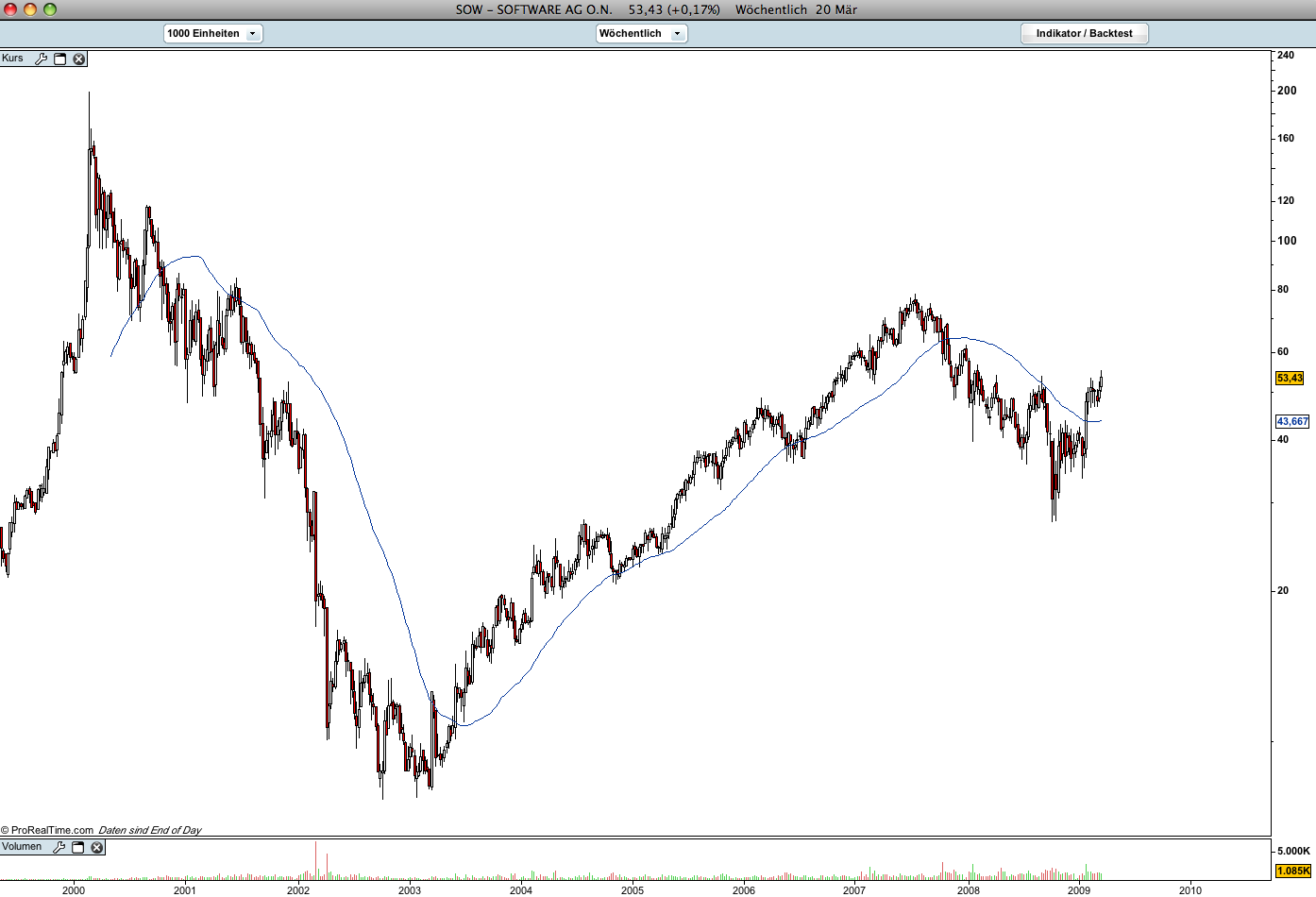Click the 200 price axis label
This screenshot has width=1316, height=897.
pyautogui.click(x=1287, y=91)
